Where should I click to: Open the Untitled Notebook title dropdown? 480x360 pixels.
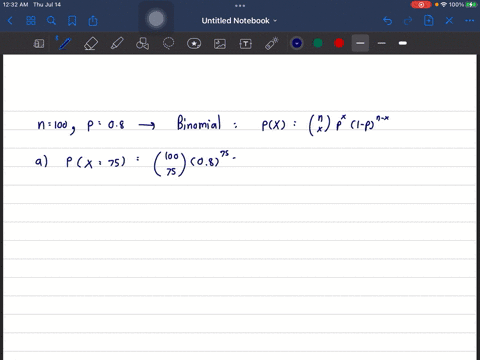point(239,21)
